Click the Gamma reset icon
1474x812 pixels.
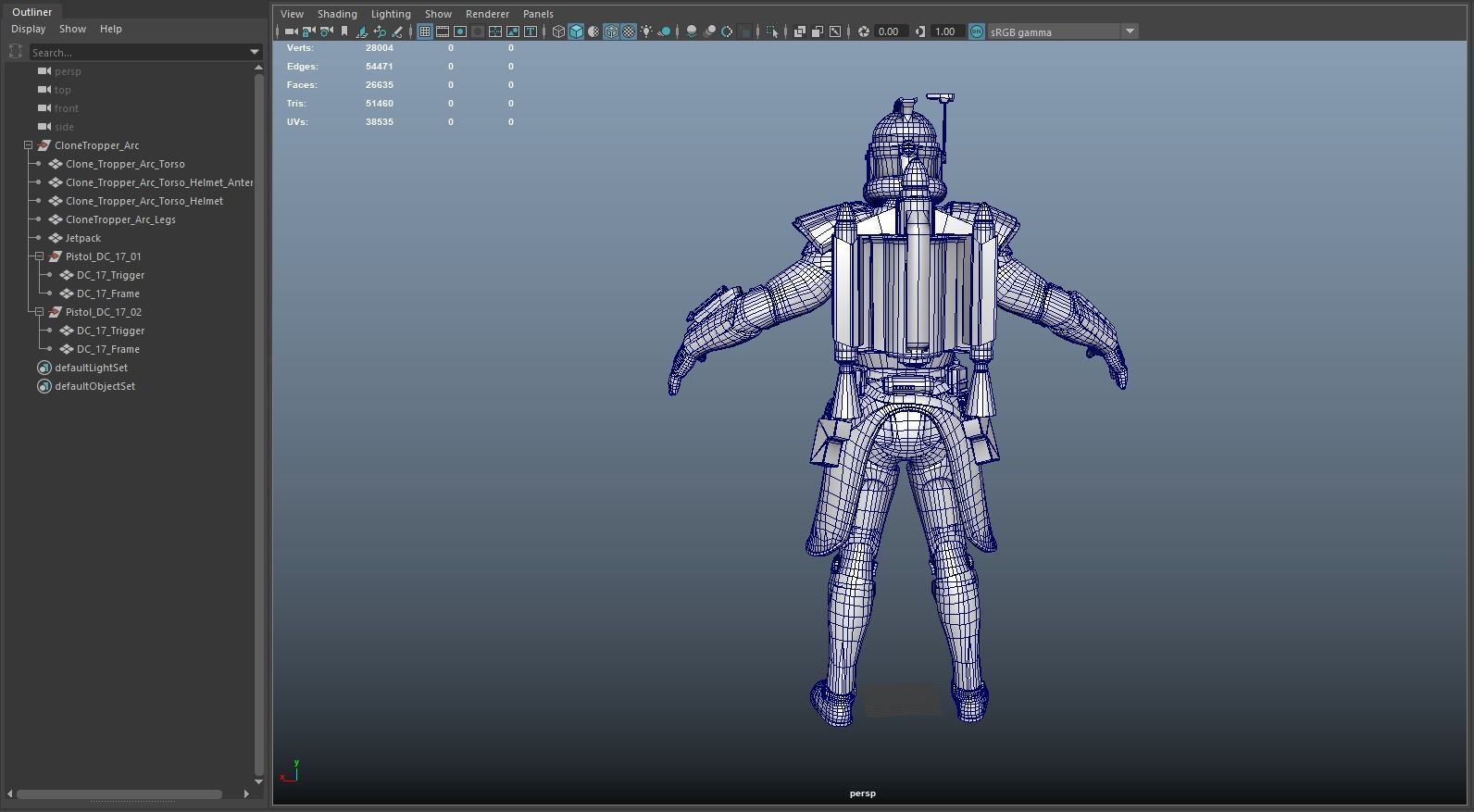pos(919,31)
